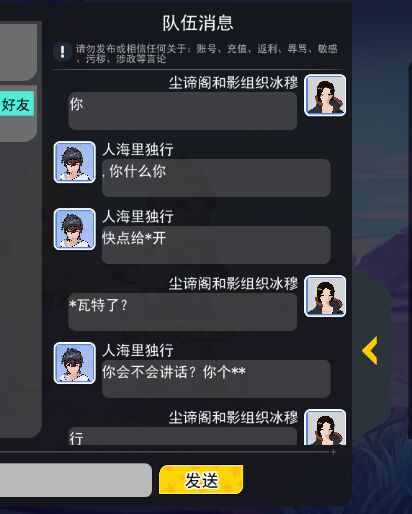
Task: Click the yellow 发送 send button
Action: 201,480
